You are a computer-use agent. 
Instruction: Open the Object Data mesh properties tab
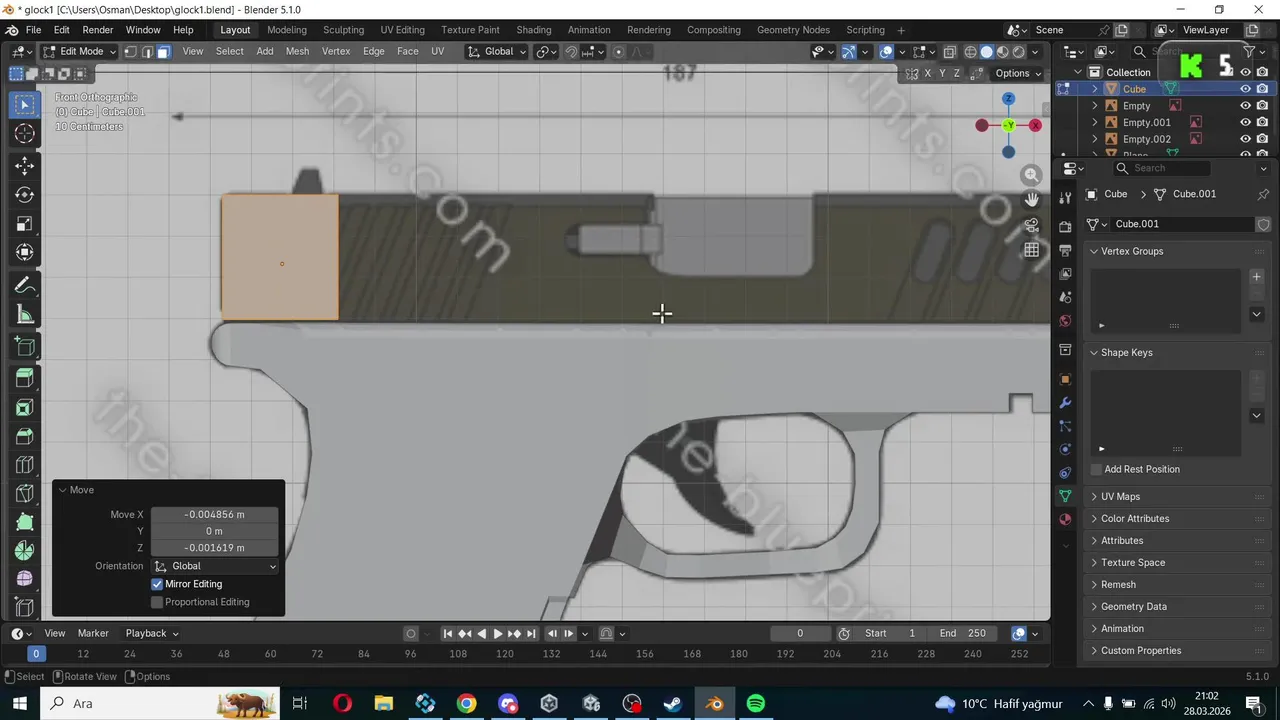(1065, 496)
